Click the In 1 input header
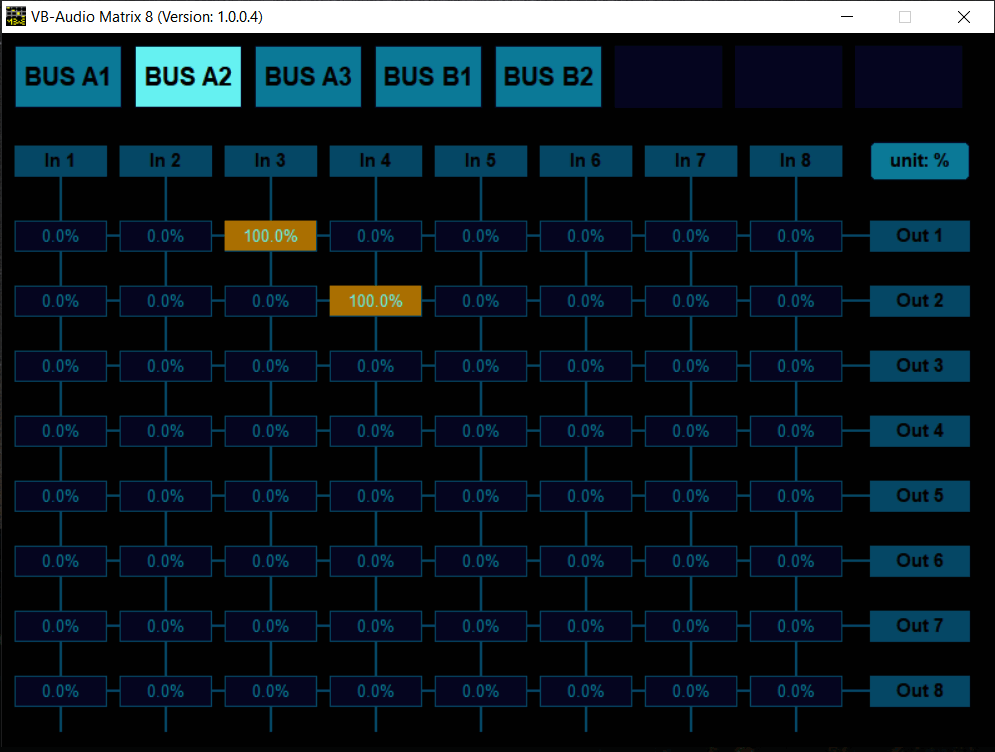Screen dimensions: 995x752 click(x=60, y=160)
